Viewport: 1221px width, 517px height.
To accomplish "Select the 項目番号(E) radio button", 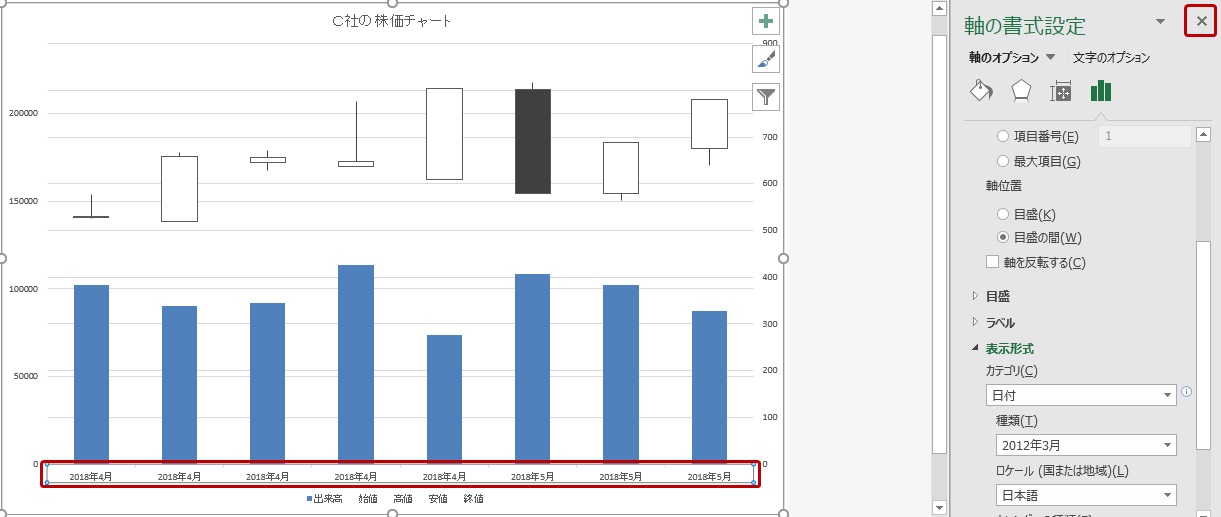I will (1003, 136).
